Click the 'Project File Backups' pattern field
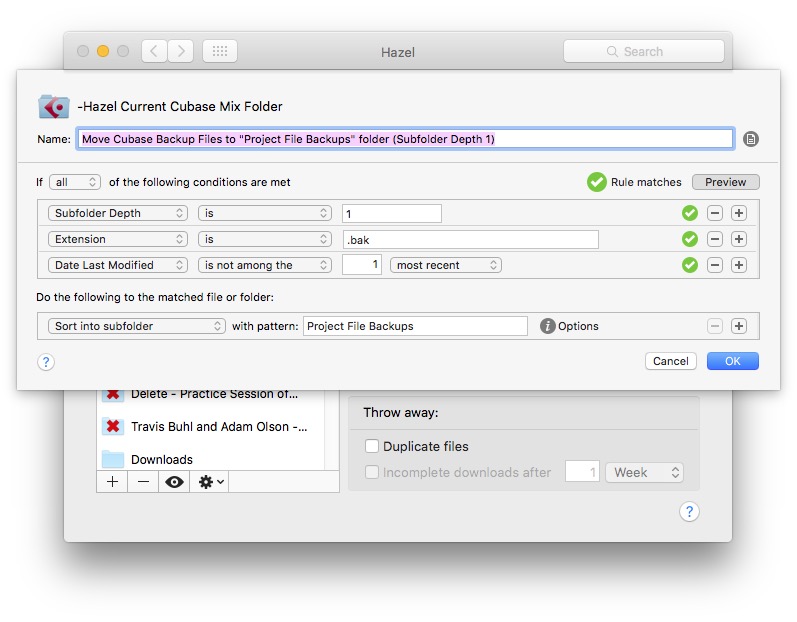The width and height of the screenshot is (797, 622). [415, 326]
